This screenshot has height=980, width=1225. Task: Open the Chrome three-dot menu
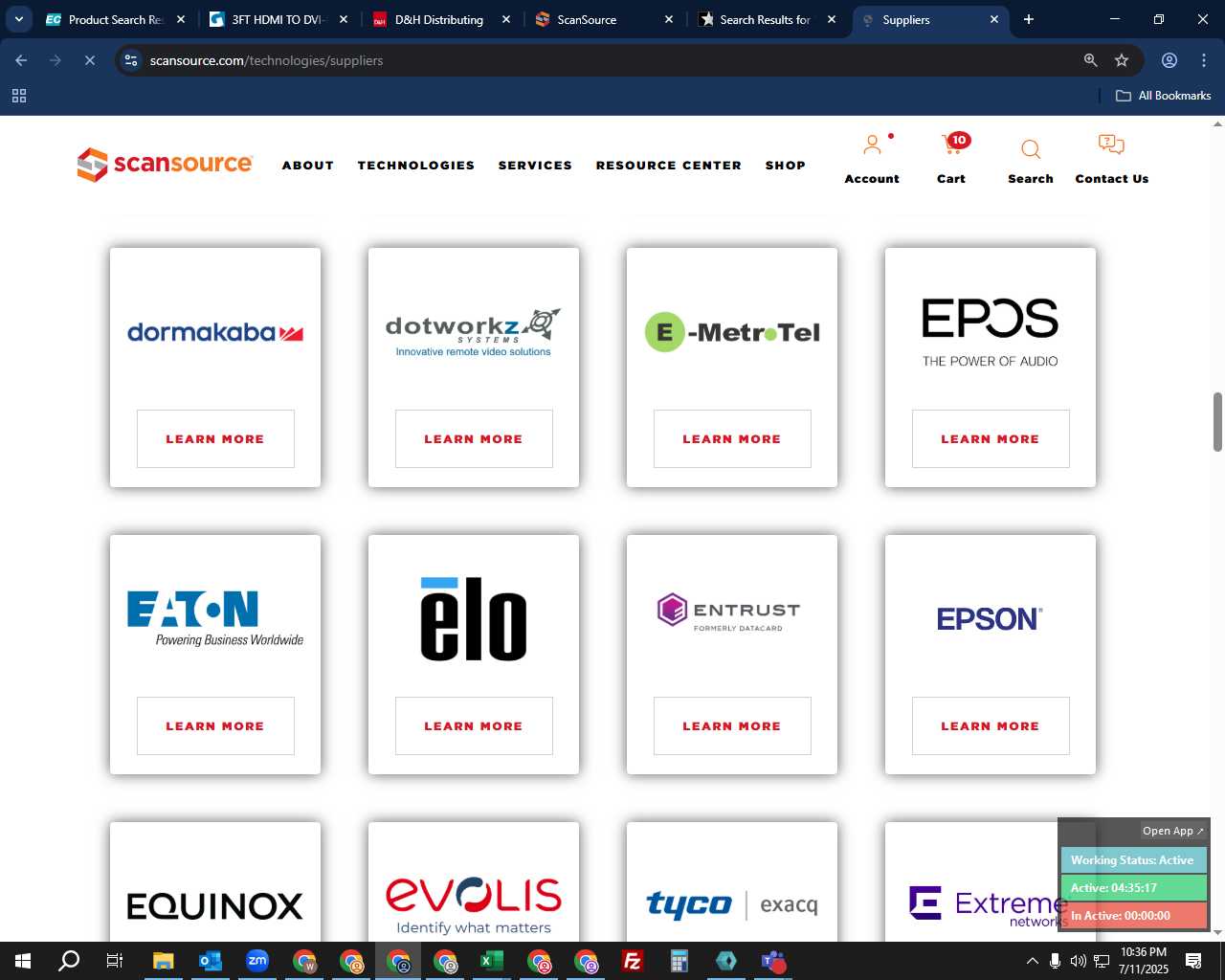pos(1204,60)
